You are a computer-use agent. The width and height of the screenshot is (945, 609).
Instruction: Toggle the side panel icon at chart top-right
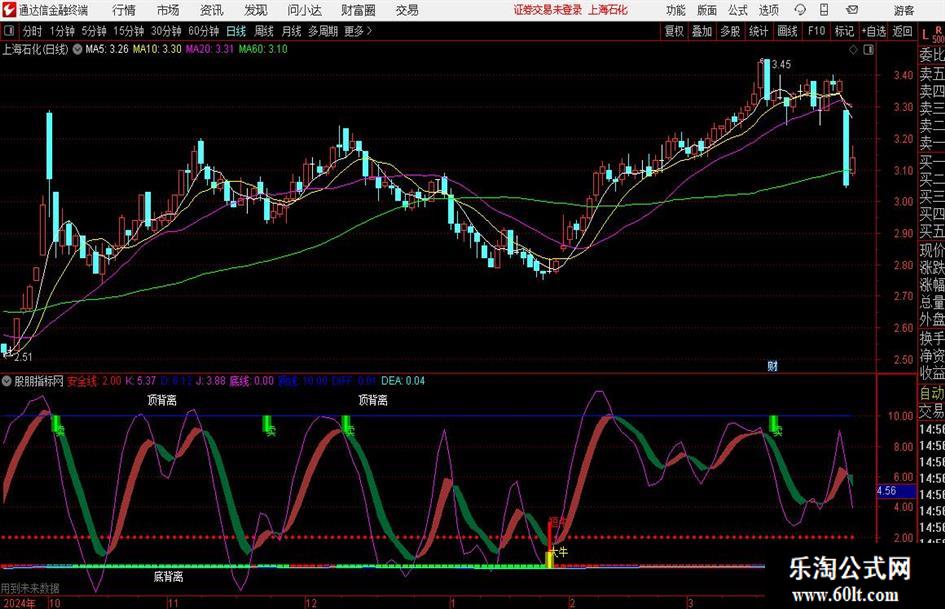click(x=868, y=50)
